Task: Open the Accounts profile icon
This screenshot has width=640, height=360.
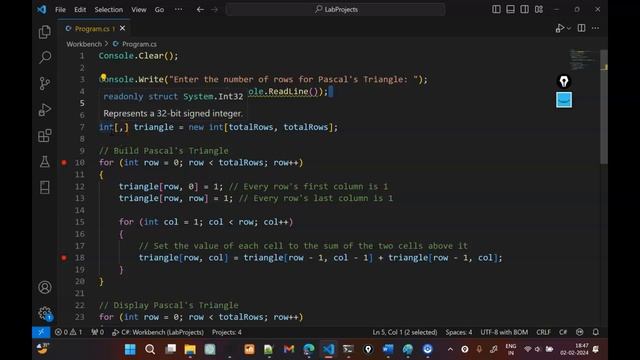Action: [44, 287]
